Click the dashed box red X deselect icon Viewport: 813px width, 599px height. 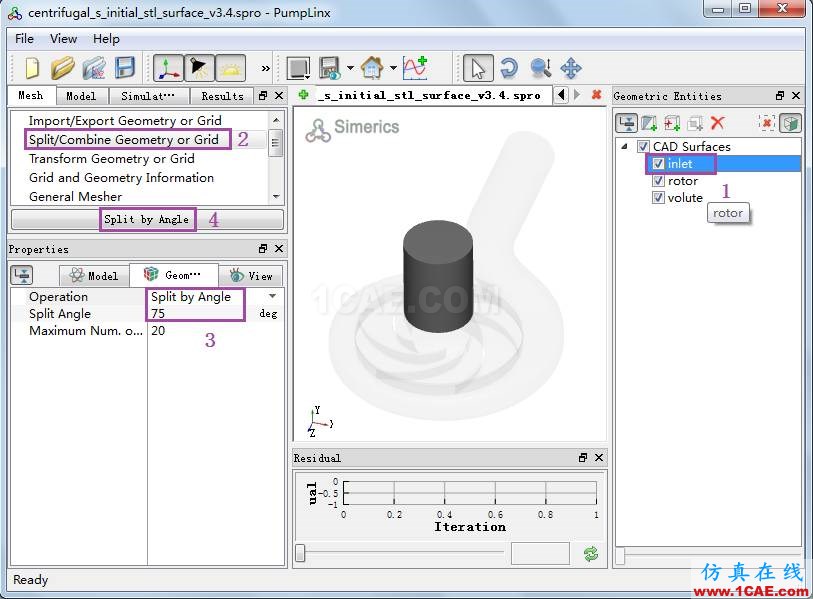(766, 123)
